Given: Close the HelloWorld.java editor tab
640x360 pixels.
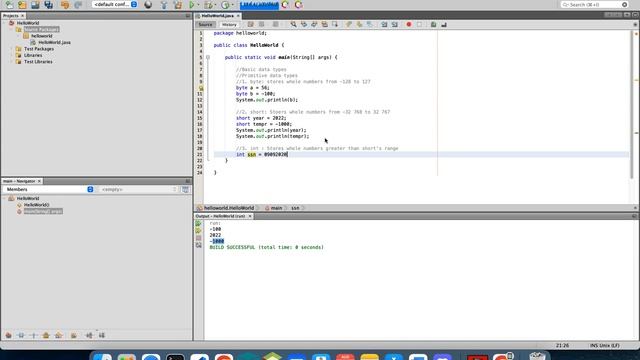Looking at the screenshot, I should 238,16.
